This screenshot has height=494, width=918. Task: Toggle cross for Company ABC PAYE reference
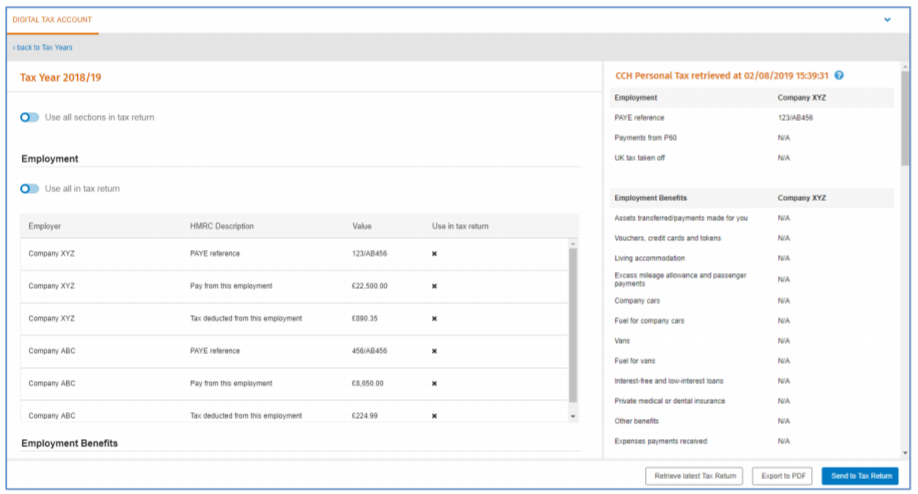(434, 351)
